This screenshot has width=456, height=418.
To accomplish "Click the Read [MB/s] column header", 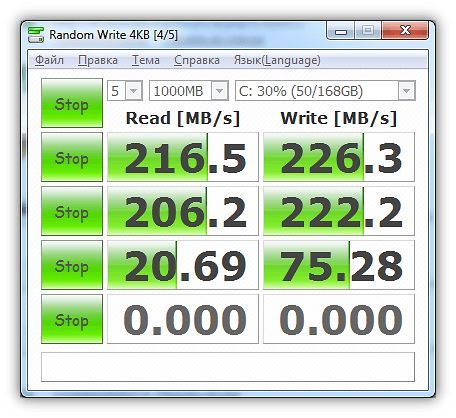I will [183, 118].
